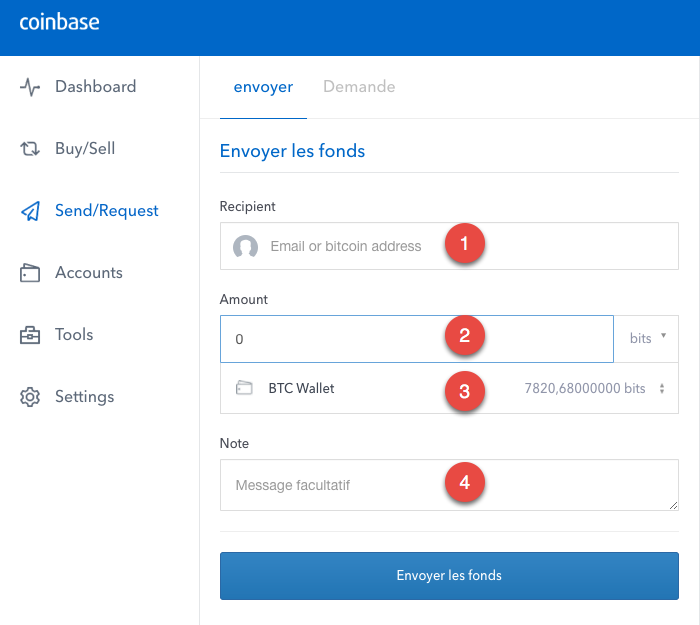Click the BTC Wallet folder icon
The image size is (700, 625).
click(244, 388)
